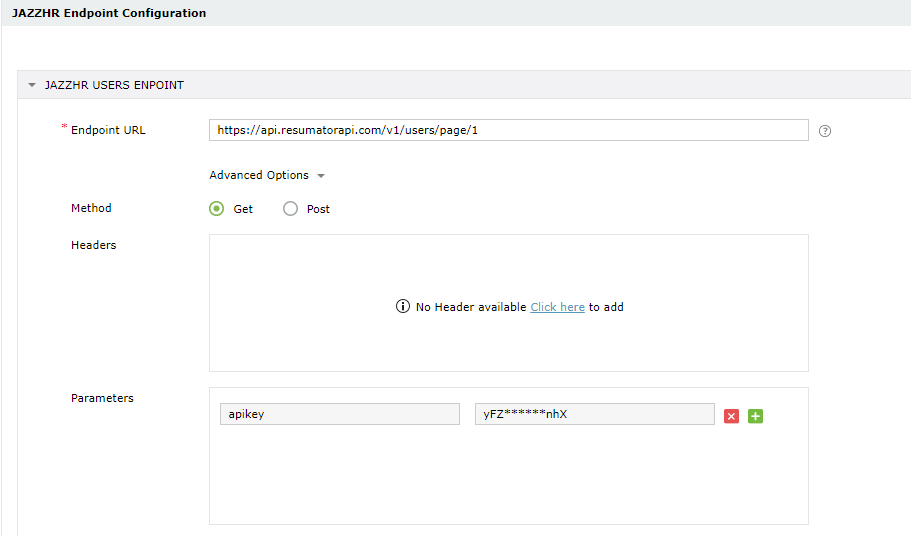Click the masked apikey value field
Screen dimensions: 911x536
(594, 414)
